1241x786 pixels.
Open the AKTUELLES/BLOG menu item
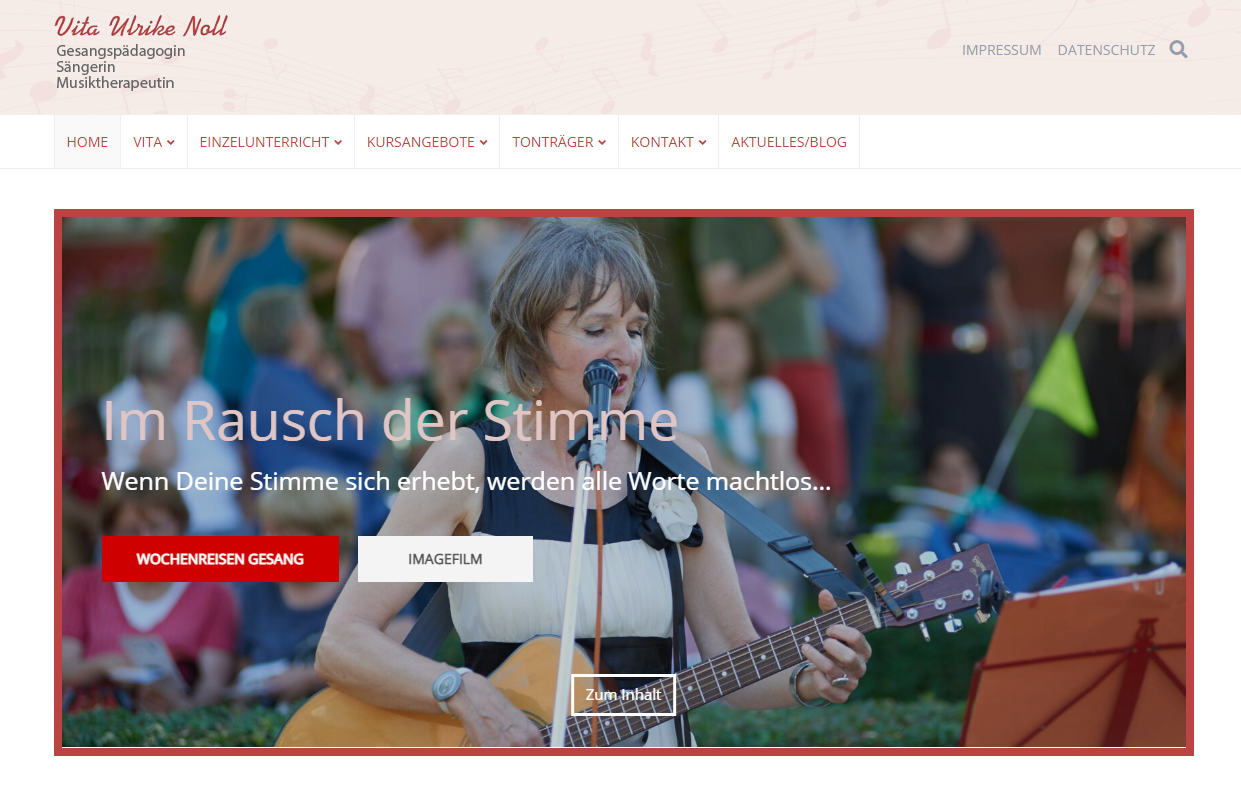[789, 142]
